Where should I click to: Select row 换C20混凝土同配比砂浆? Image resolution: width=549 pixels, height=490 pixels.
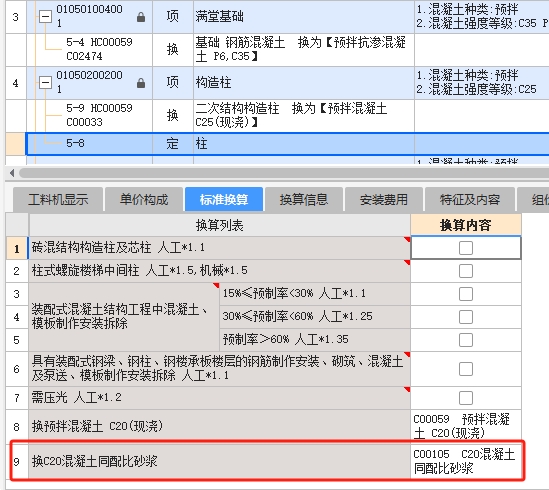pos(220,461)
